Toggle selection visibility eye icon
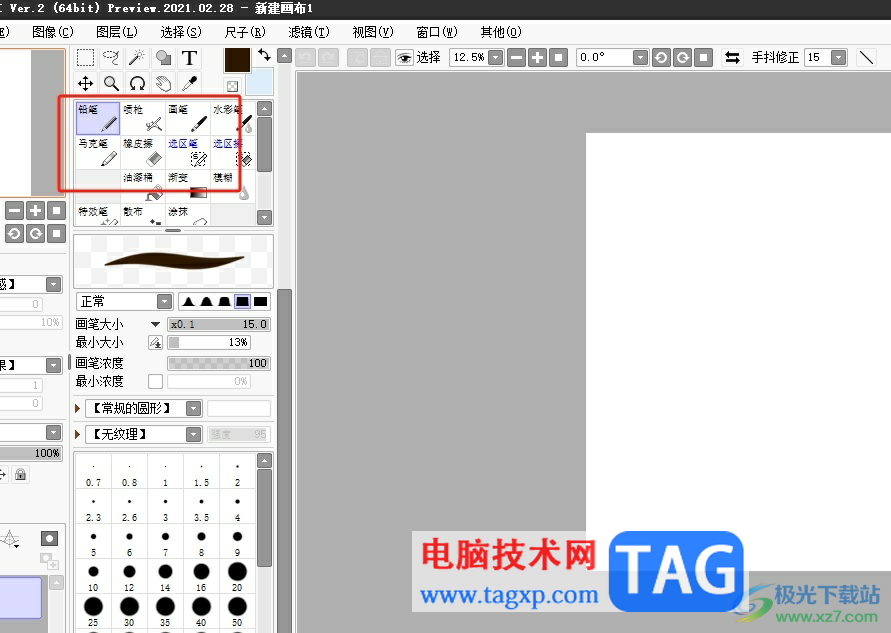 click(404, 57)
